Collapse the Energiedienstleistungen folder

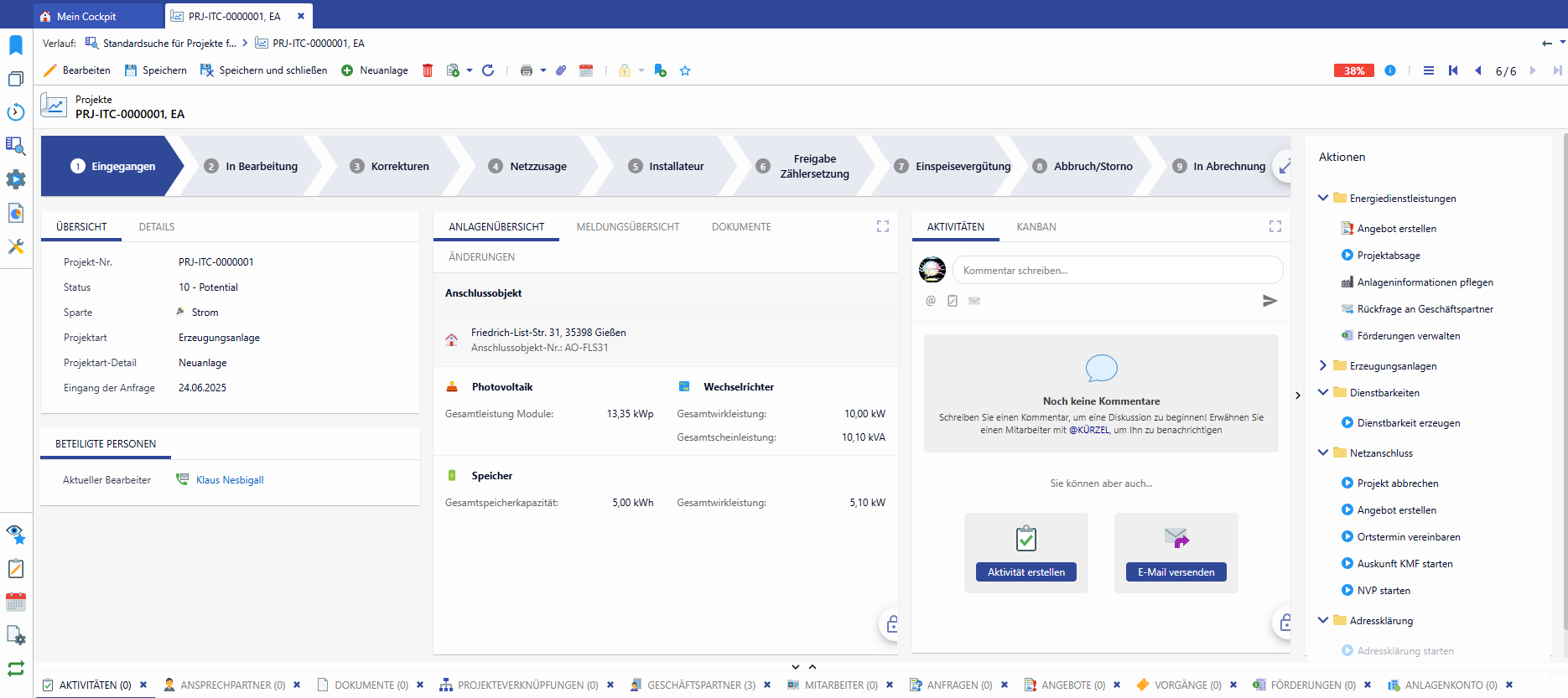point(1323,198)
